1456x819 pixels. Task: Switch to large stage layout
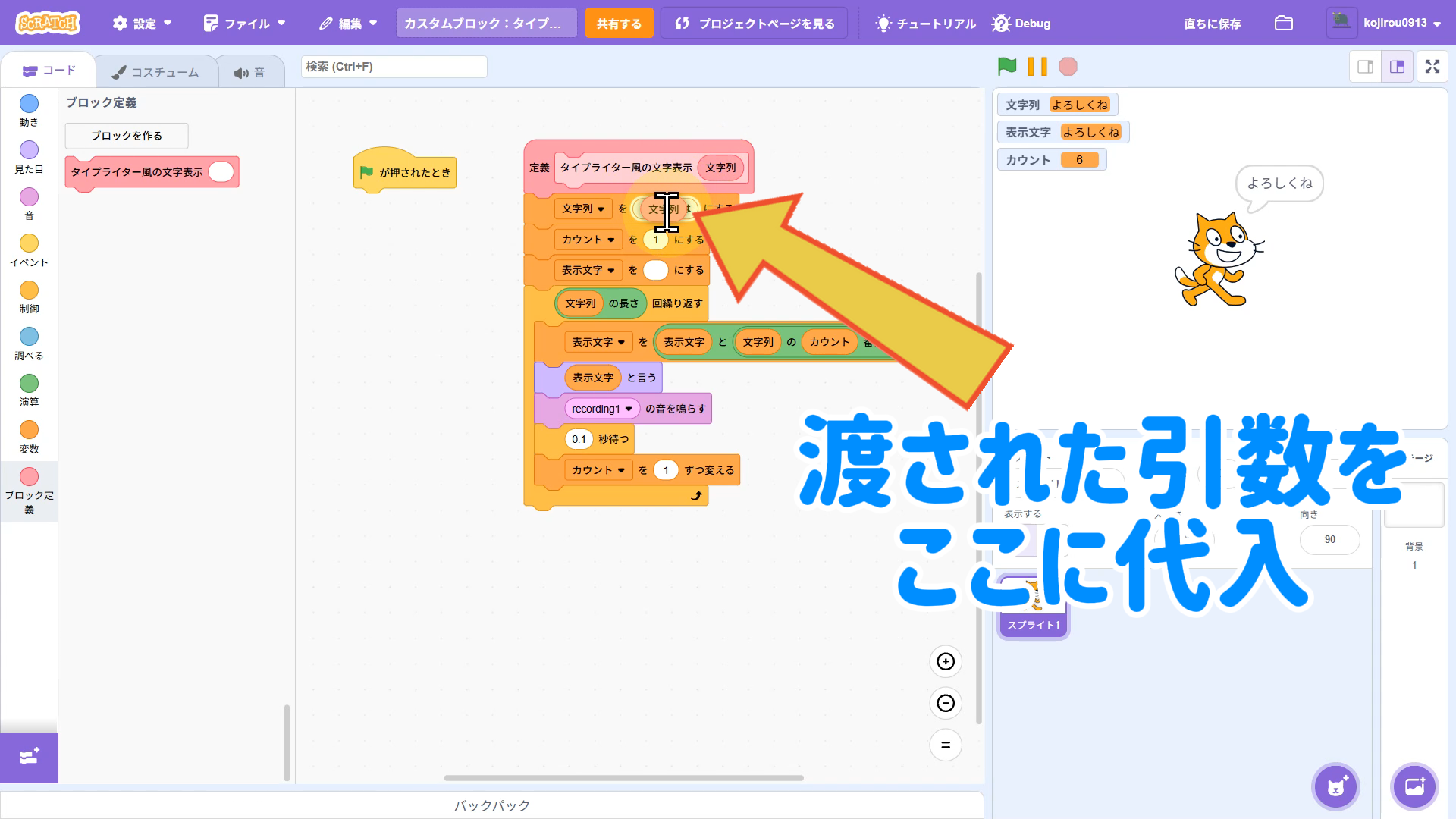(x=1397, y=67)
